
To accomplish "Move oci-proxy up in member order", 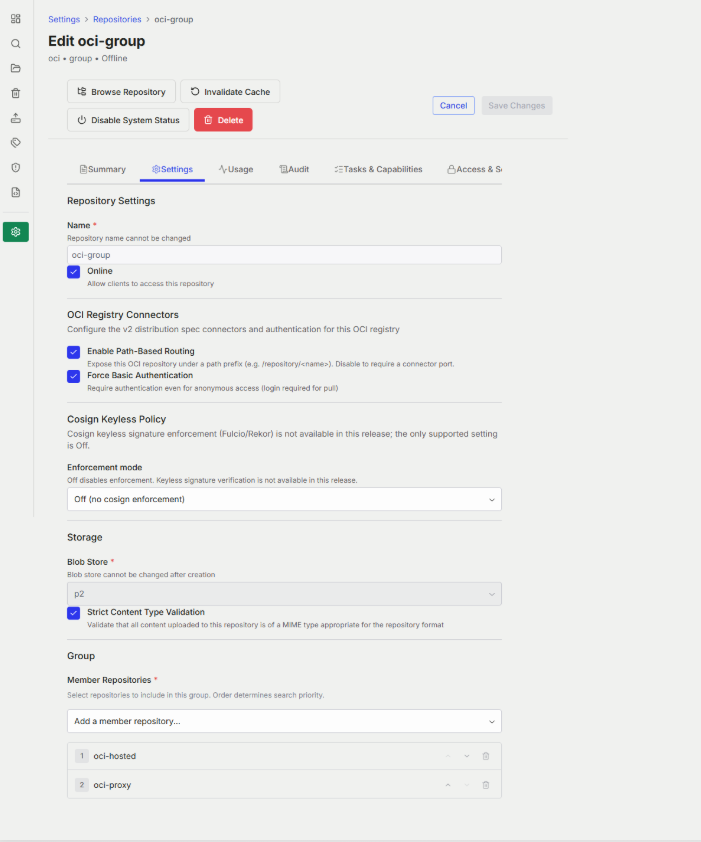I will point(447,785).
